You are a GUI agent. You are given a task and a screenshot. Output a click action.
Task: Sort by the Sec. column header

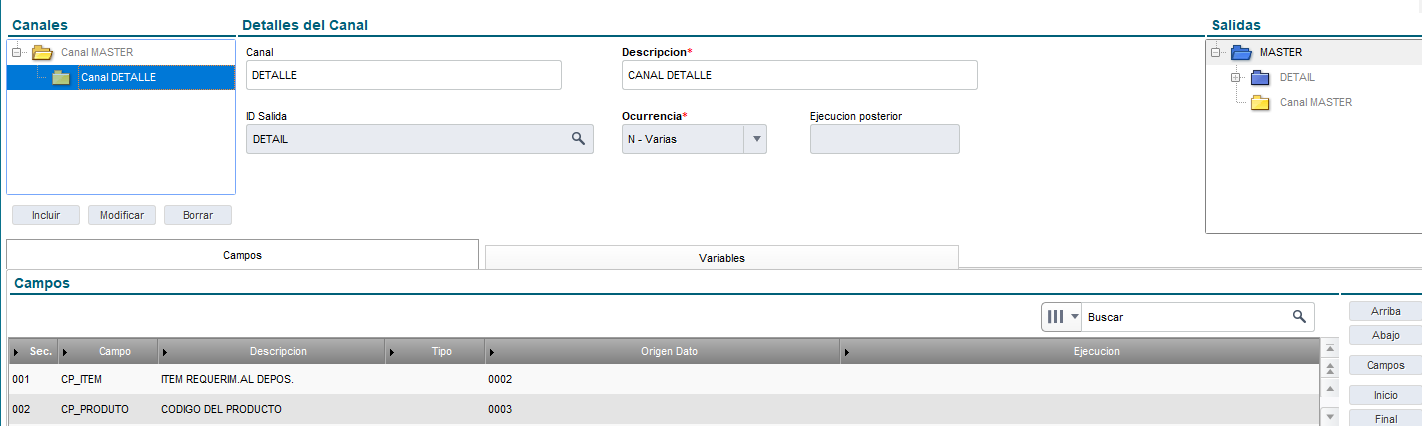[x=33, y=351]
